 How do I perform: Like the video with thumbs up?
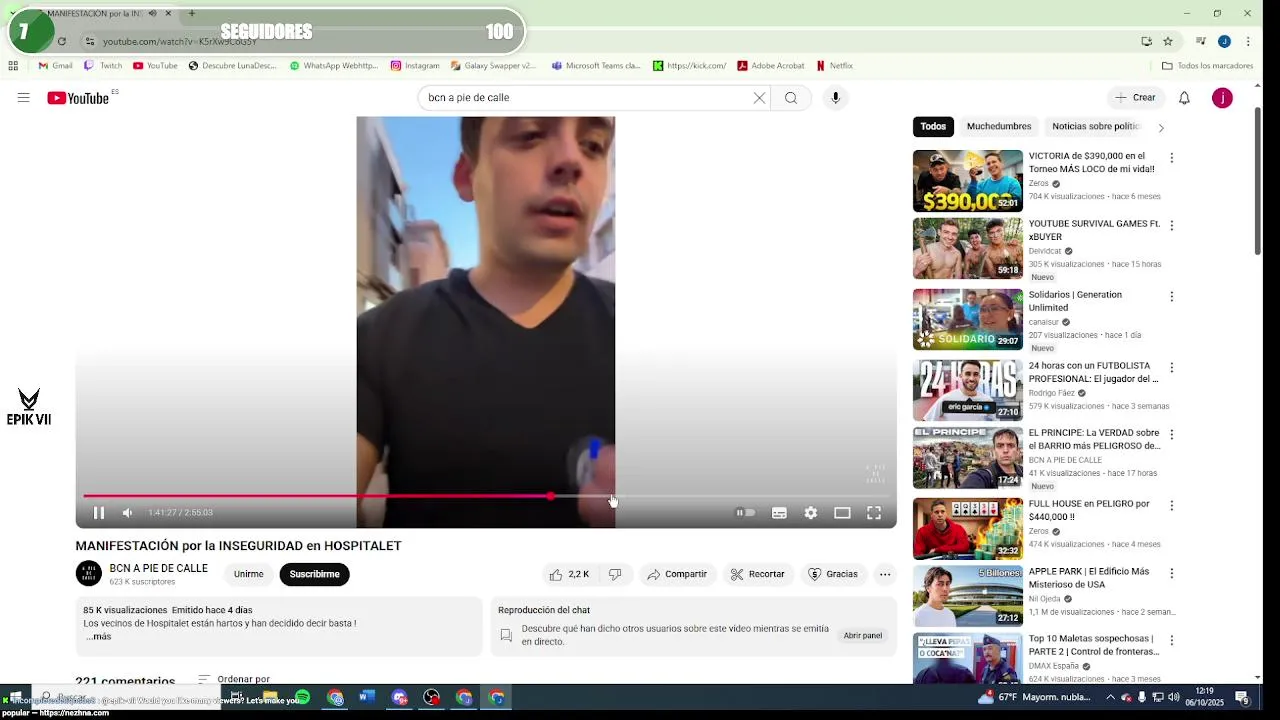click(x=569, y=574)
